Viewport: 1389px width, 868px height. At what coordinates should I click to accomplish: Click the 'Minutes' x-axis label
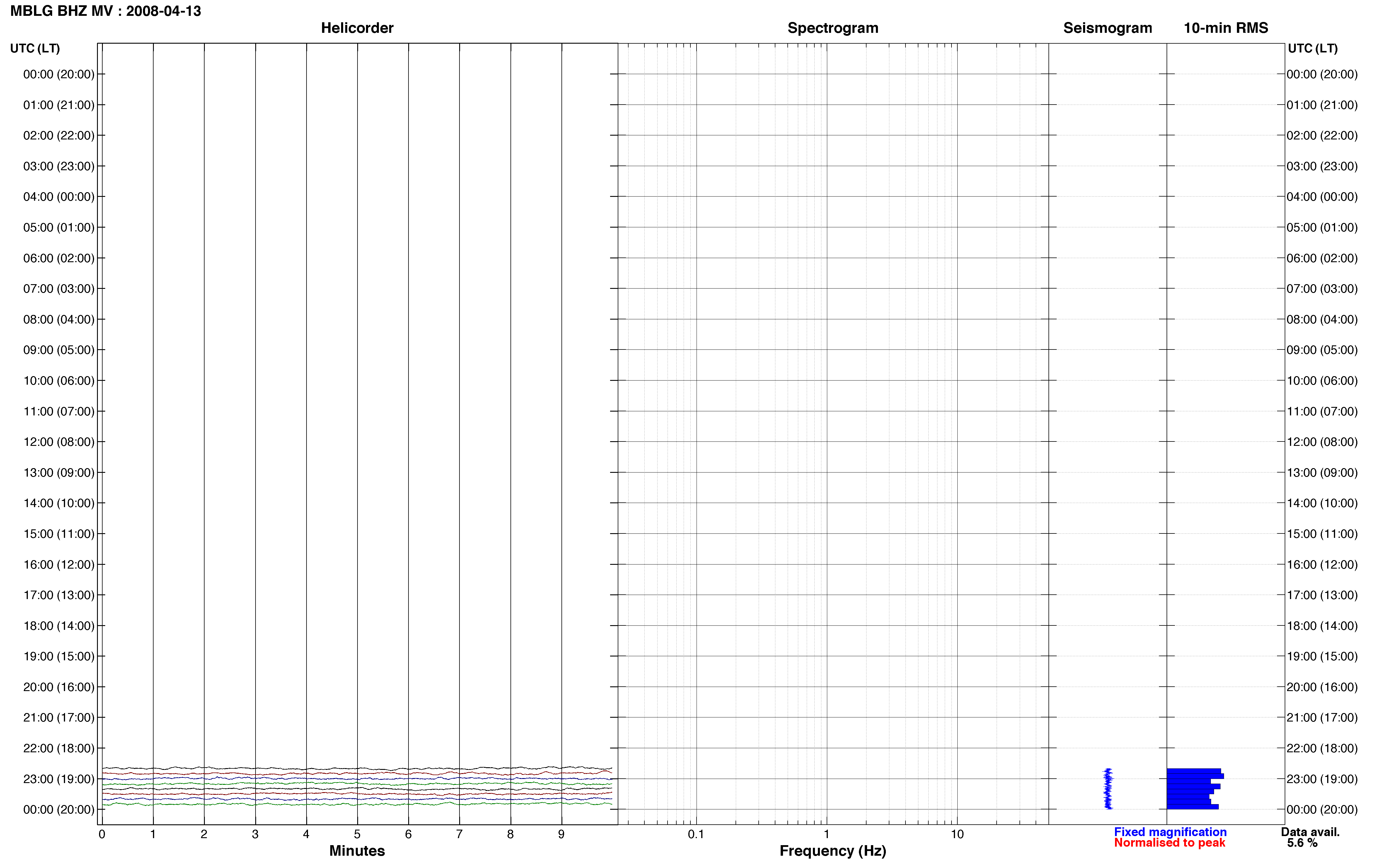tap(357, 851)
